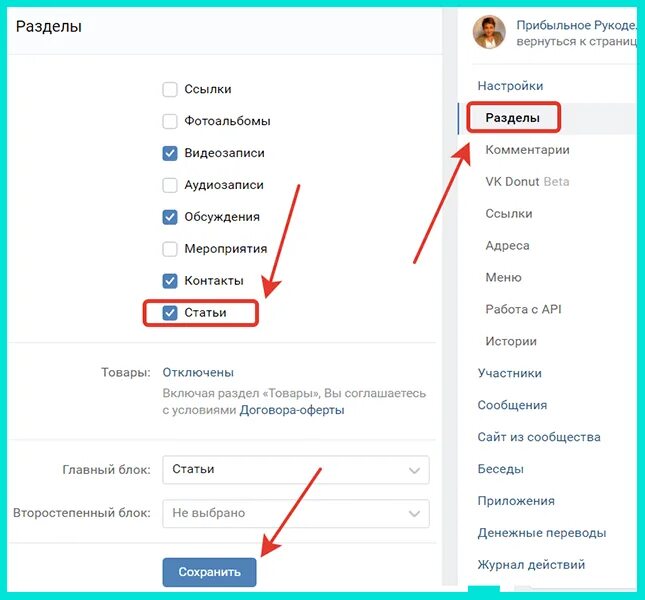The width and height of the screenshot is (645, 600).
Task: Expand the Второстепенный блок dropdown
Action: coord(296,513)
